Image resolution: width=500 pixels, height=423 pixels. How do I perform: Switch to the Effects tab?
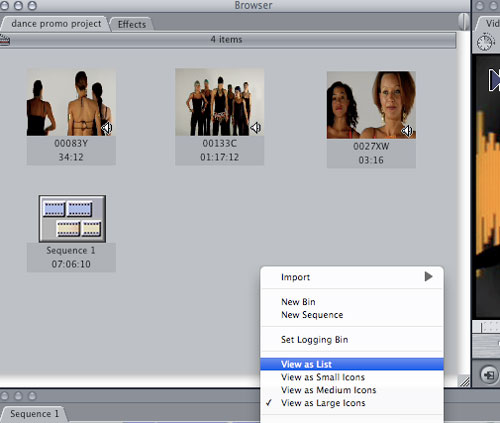point(132,24)
